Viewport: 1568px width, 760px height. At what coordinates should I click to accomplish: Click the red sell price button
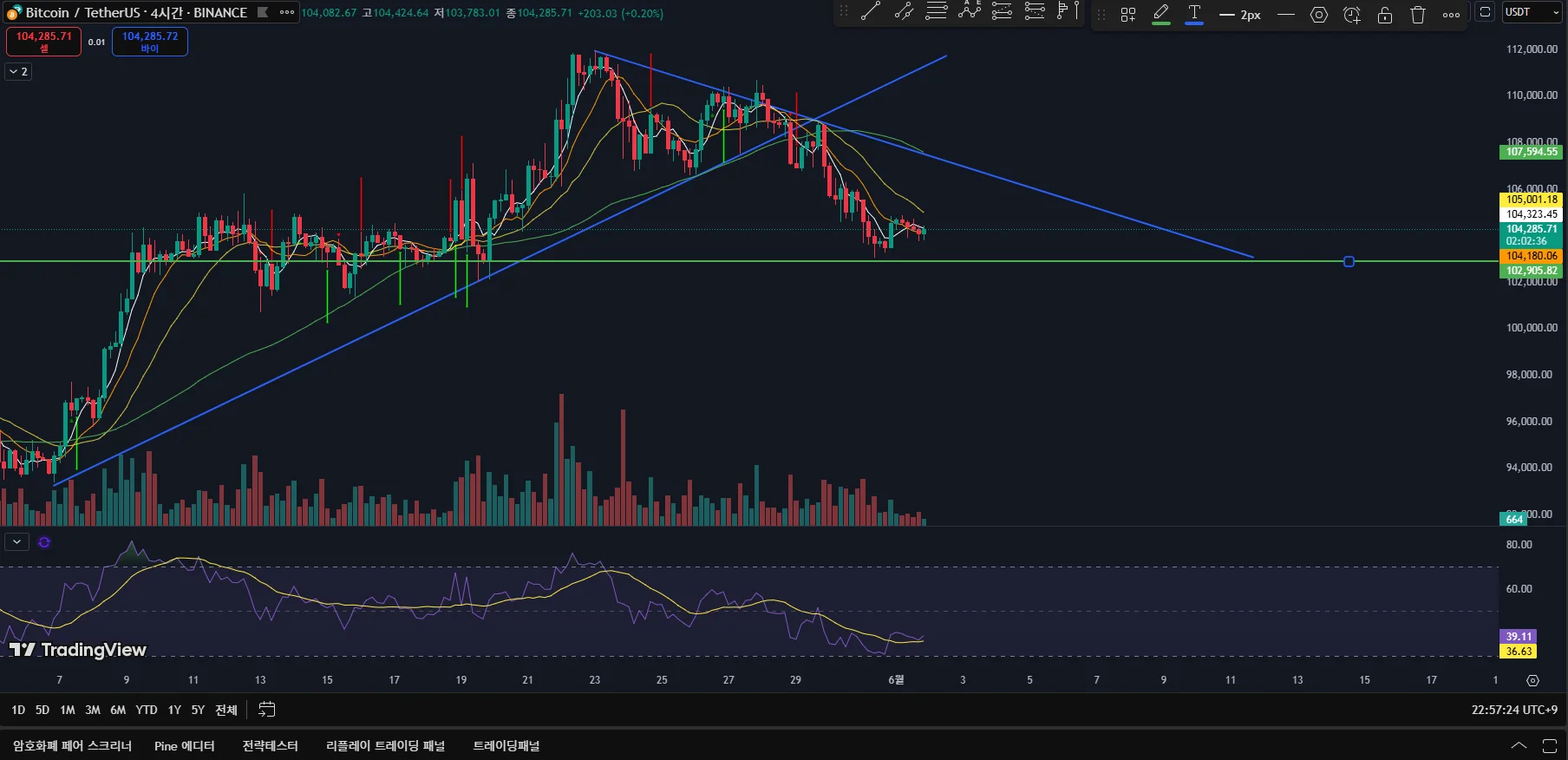(44, 42)
